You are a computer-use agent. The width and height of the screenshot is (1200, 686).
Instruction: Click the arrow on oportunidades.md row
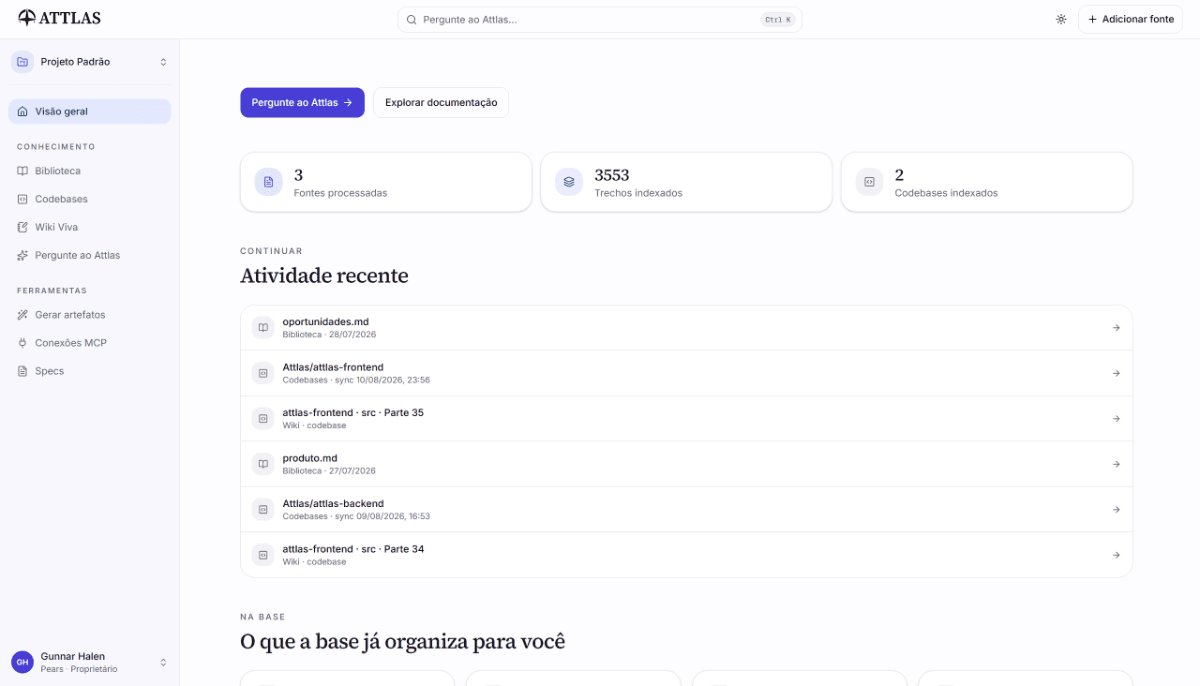(1116, 328)
